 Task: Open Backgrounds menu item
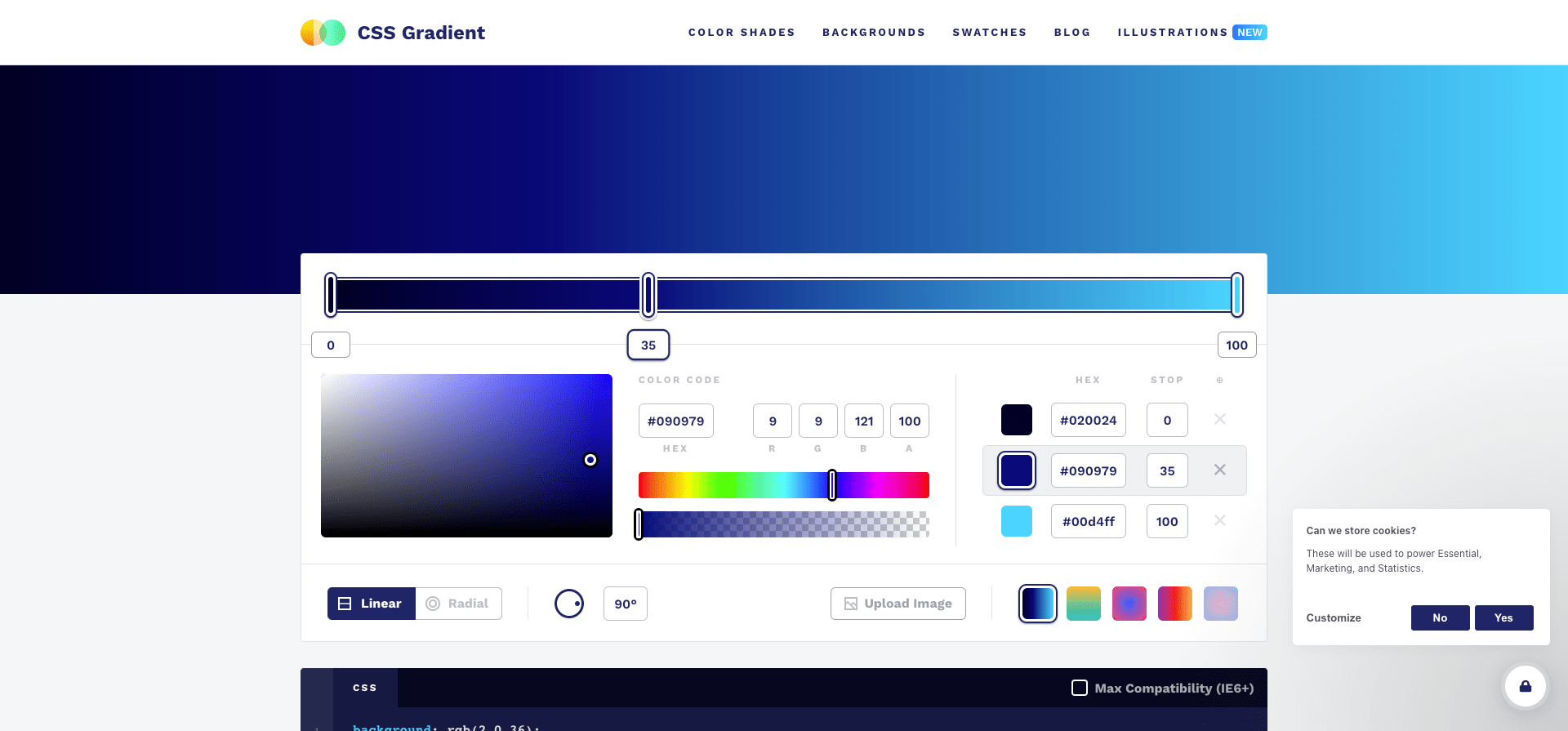[x=874, y=33]
